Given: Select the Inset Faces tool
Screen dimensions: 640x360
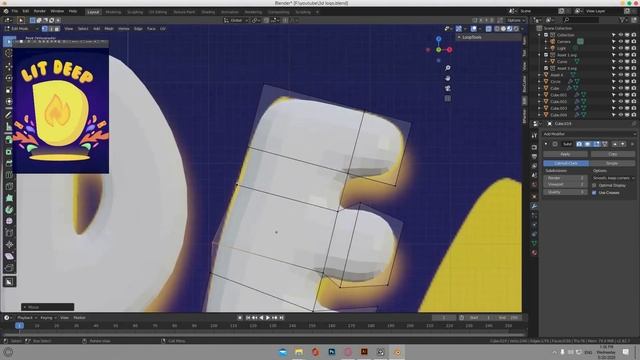Looking at the screenshot, I should pos(9,152).
